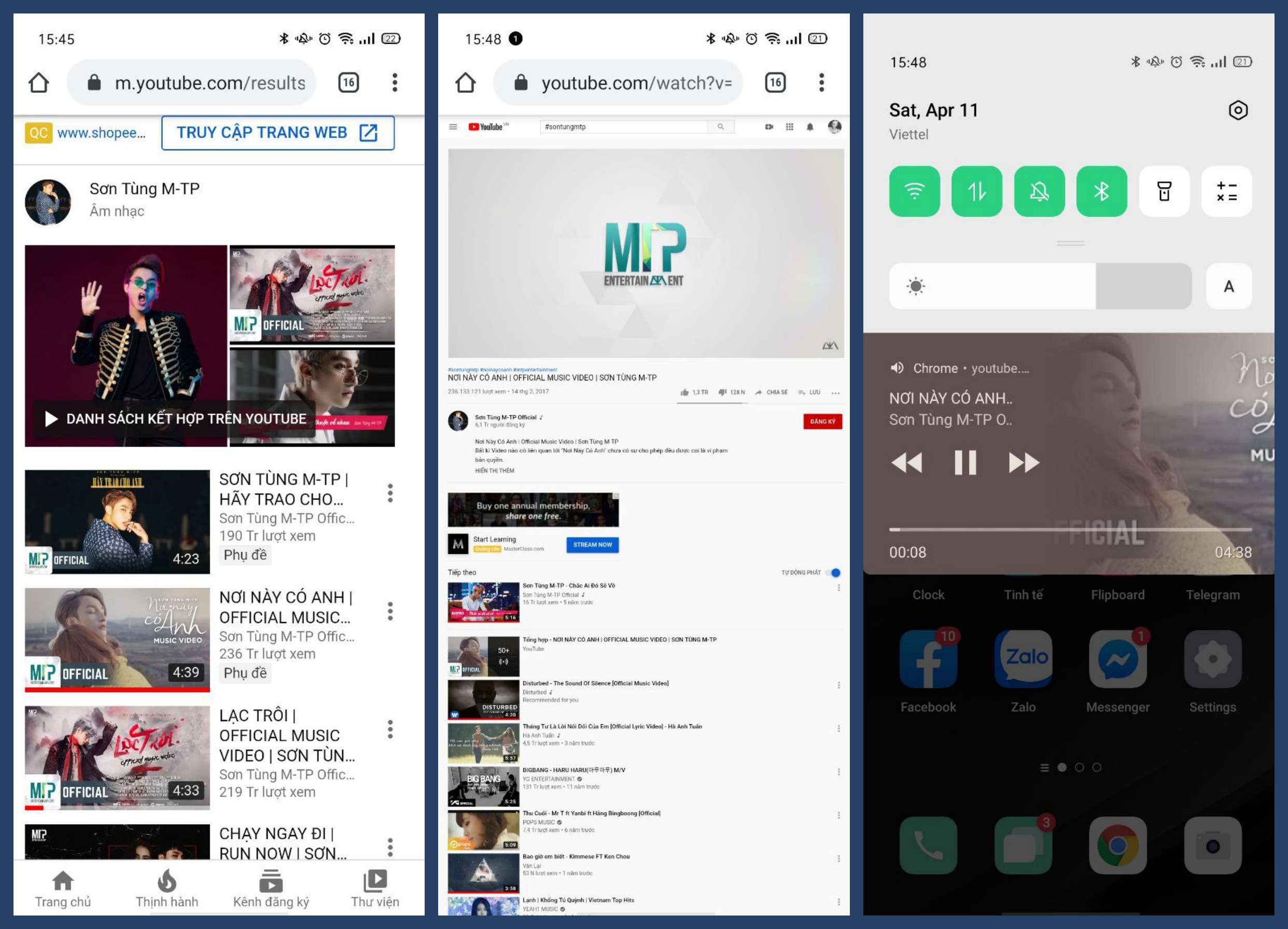The height and width of the screenshot is (929, 1288).
Task: Open Messenger app icon
Action: (x=1117, y=659)
